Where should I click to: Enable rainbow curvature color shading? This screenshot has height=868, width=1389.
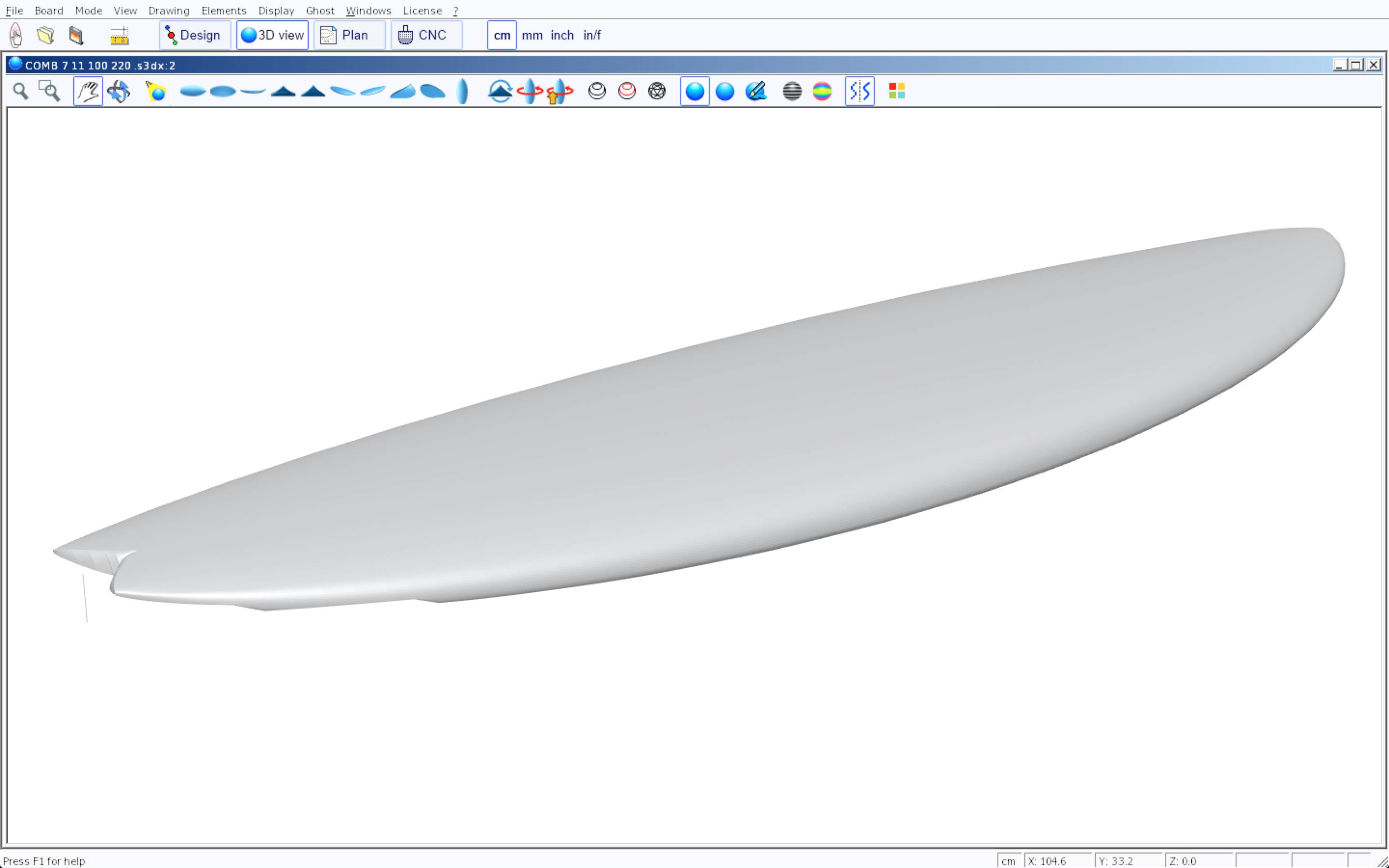click(822, 91)
